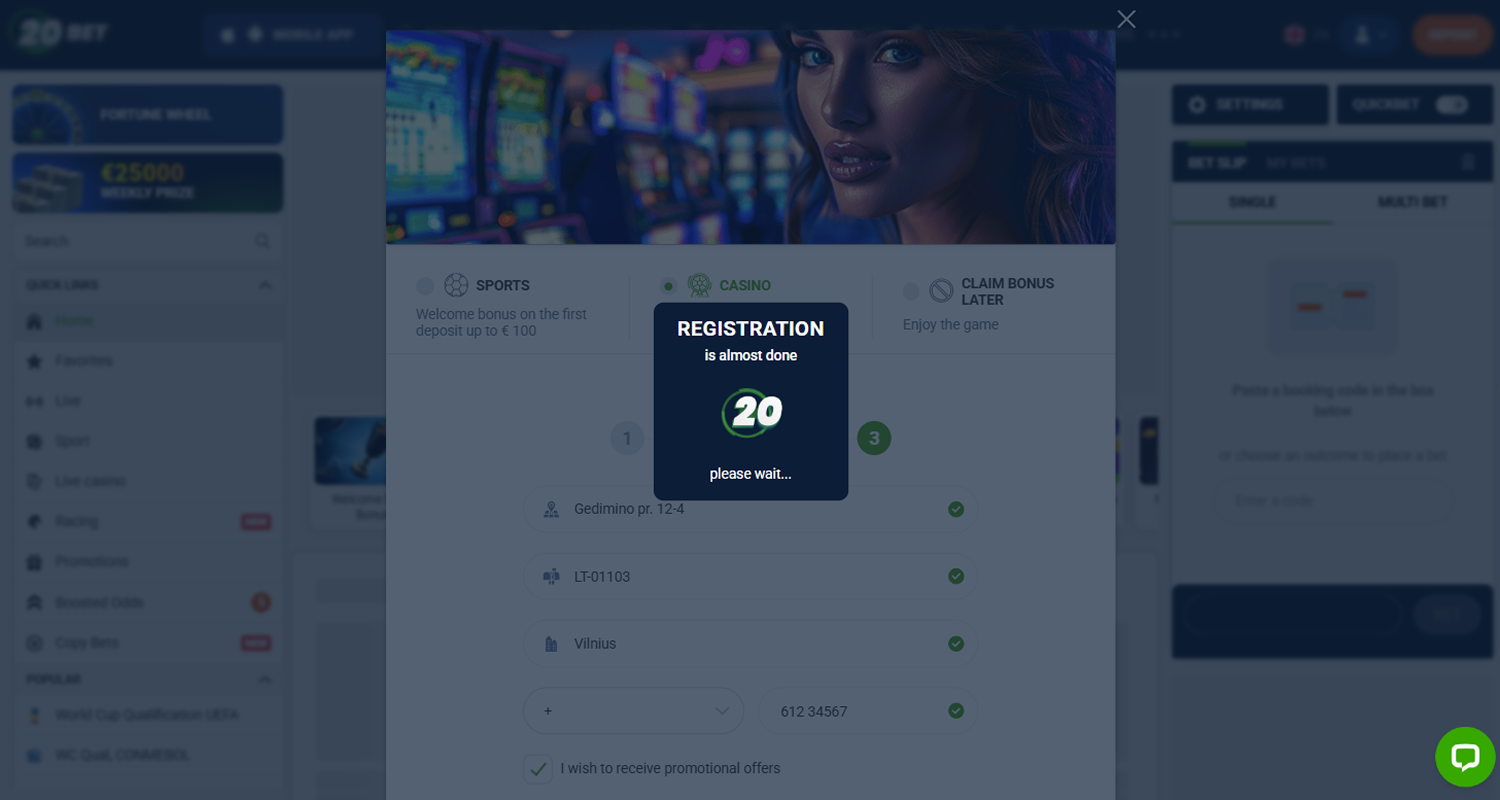
Task: Open the live chat bubble icon
Action: [1465, 757]
